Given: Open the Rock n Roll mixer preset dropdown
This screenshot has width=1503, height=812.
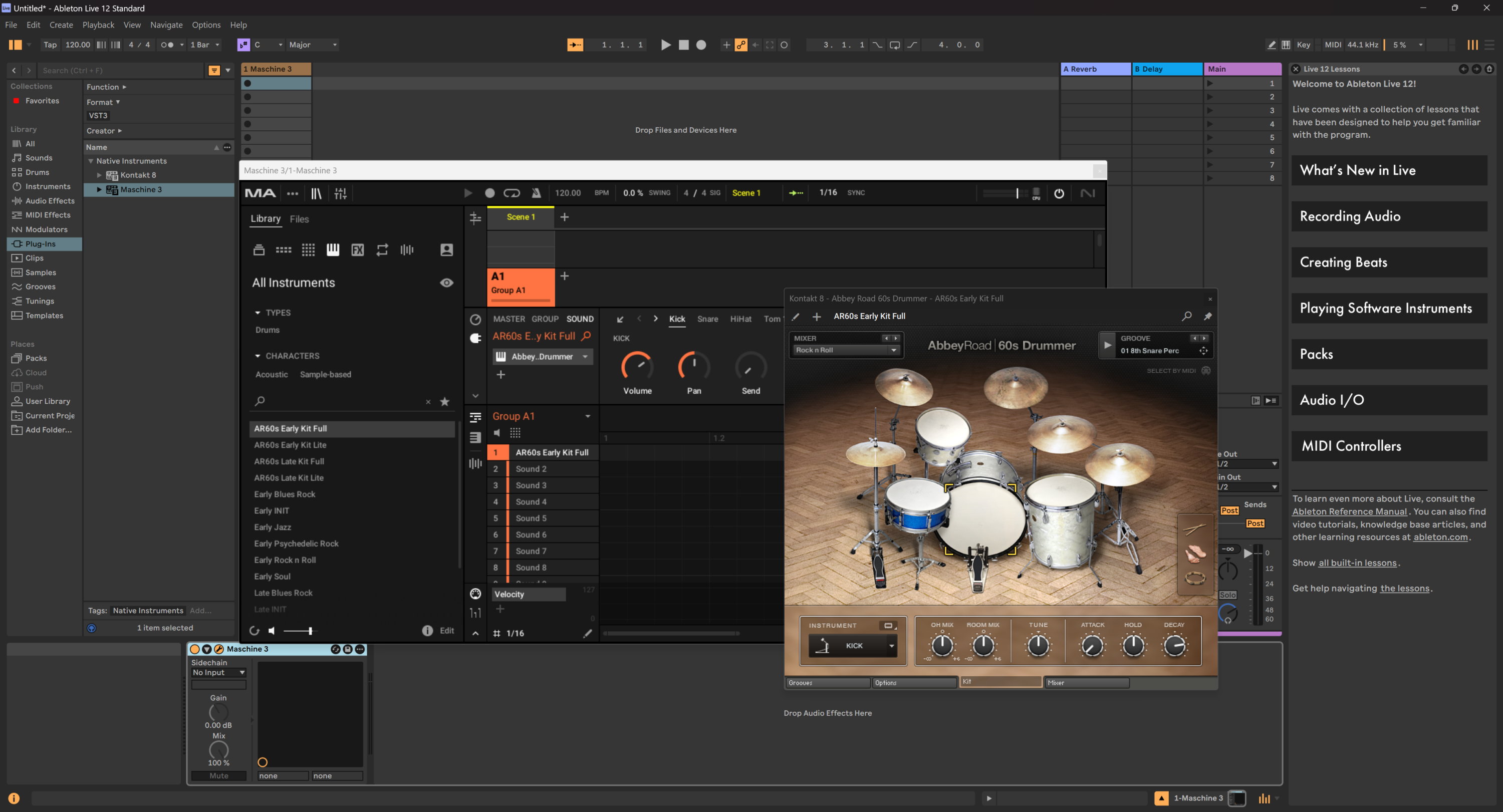Looking at the screenshot, I should [x=893, y=350].
